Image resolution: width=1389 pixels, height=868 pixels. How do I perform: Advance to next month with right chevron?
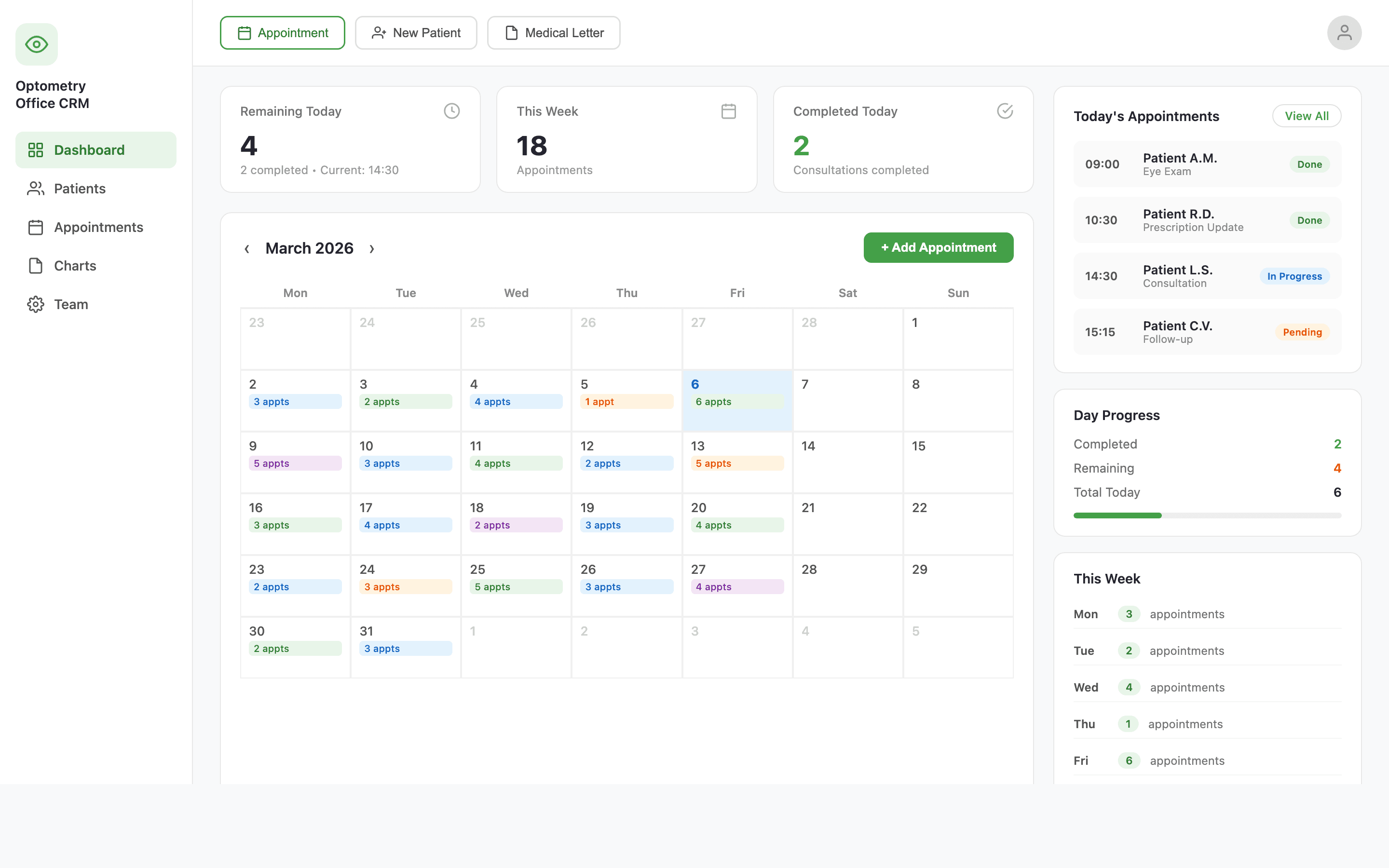[372, 248]
